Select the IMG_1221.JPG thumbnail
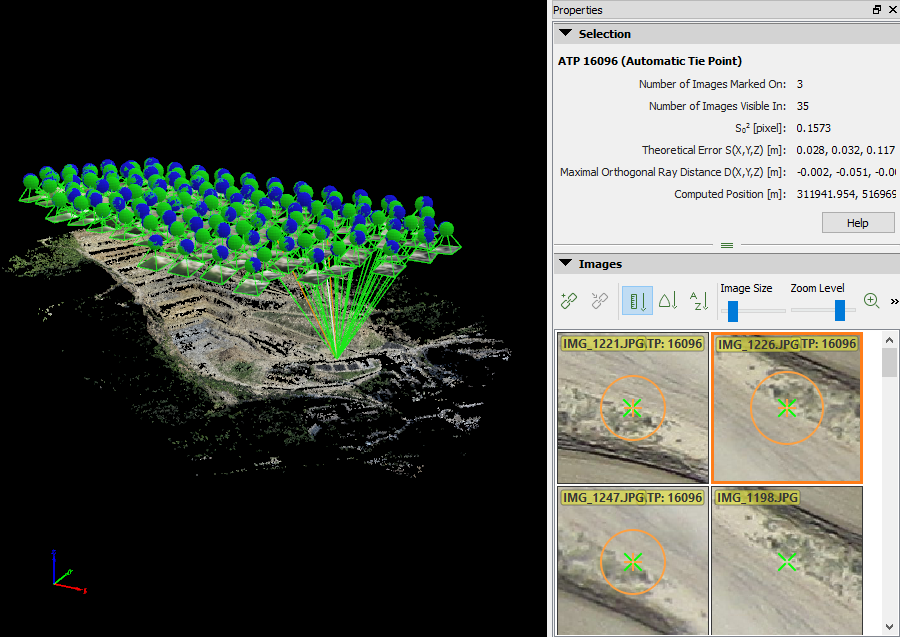This screenshot has width=900, height=637. click(632, 408)
